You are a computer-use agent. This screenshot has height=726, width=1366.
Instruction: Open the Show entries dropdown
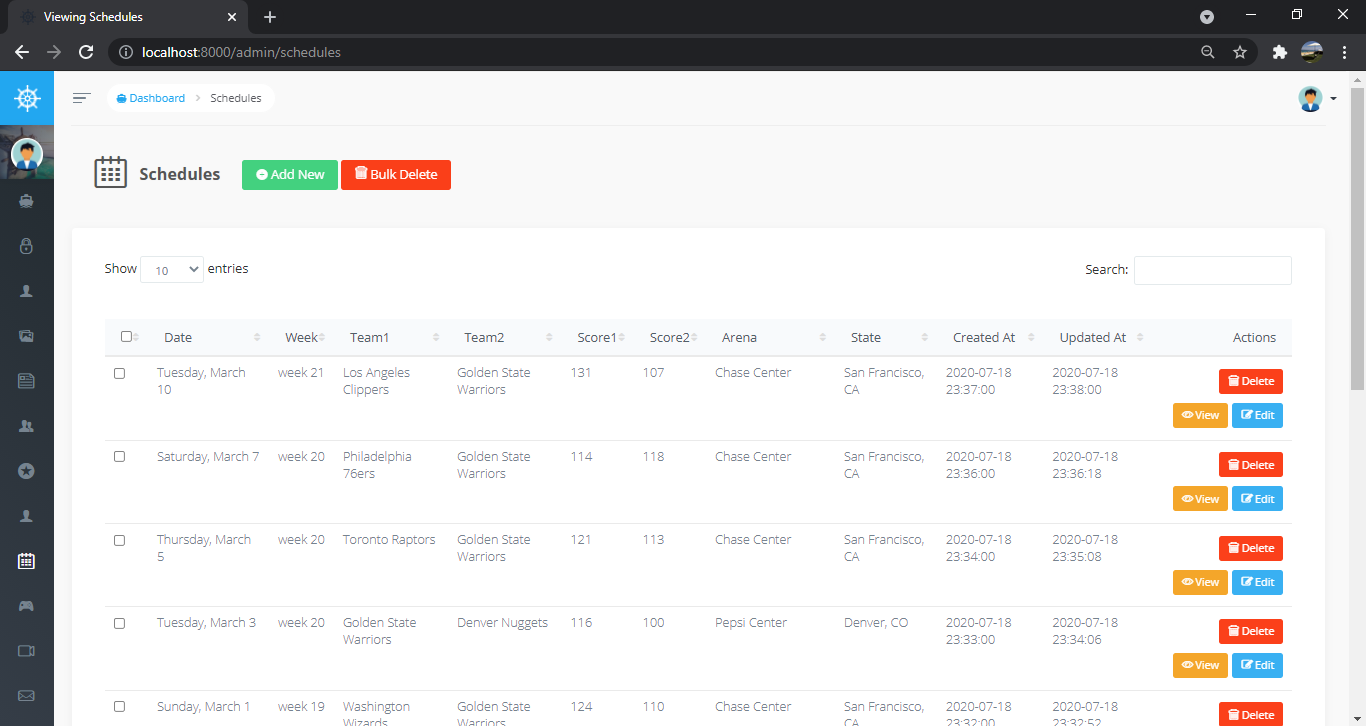click(171, 269)
